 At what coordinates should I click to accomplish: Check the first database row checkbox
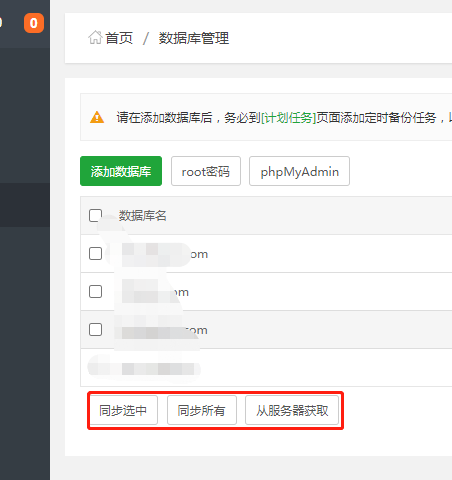click(95, 254)
